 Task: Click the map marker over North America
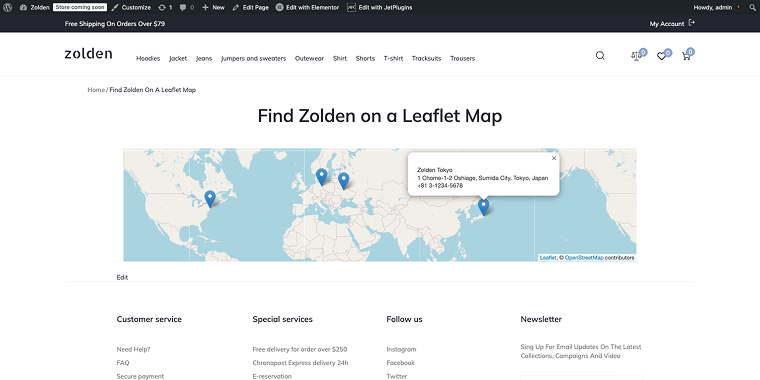210,199
